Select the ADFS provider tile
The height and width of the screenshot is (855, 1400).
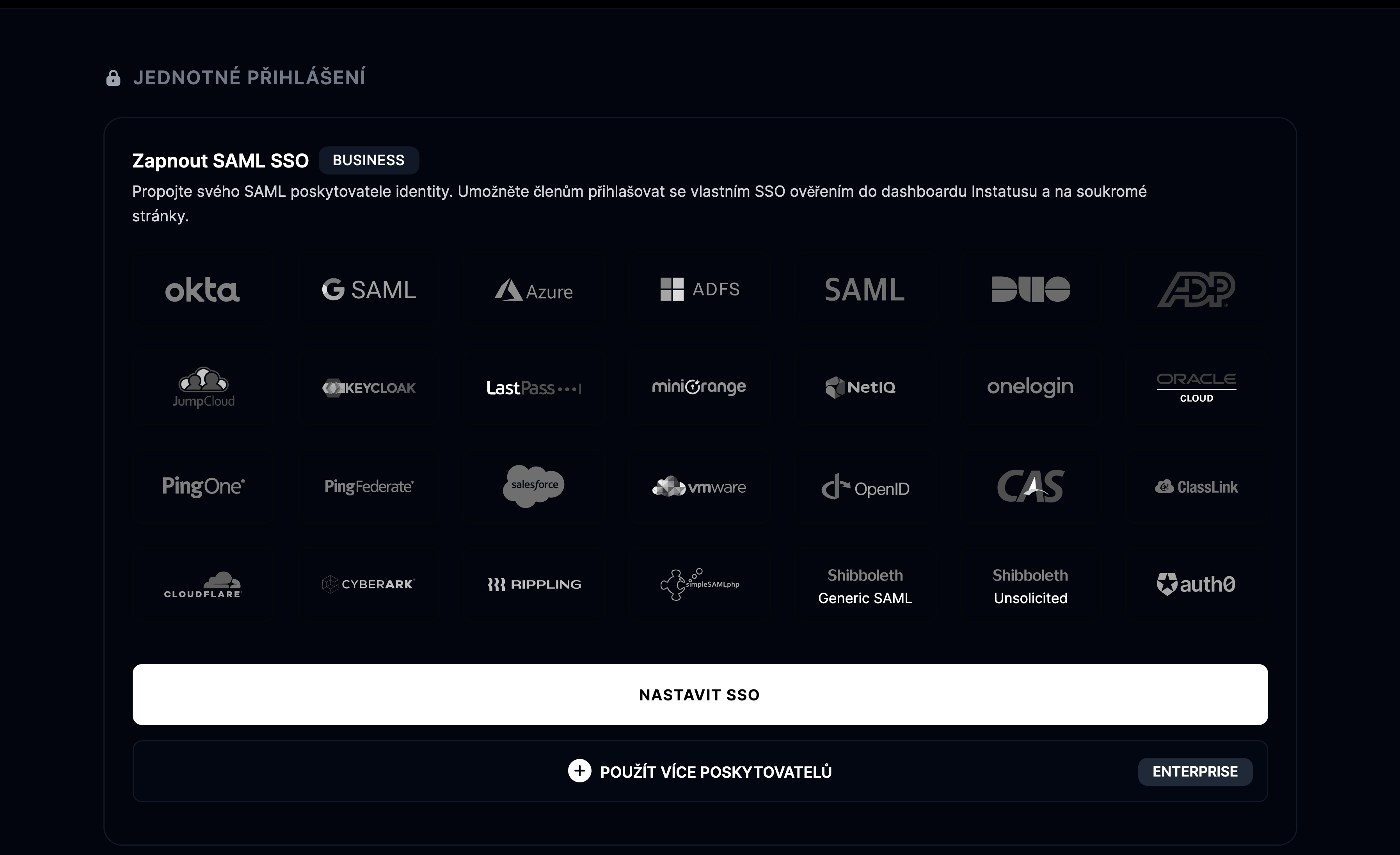[x=700, y=289]
